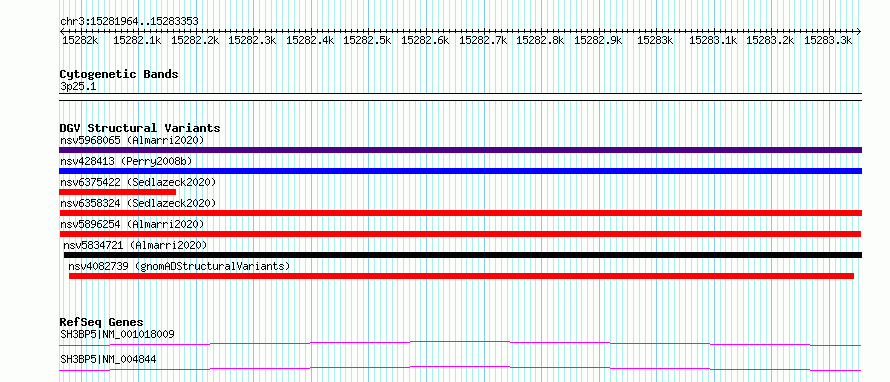Click ruler position 15282k

pyautogui.click(x=80, y=40)
